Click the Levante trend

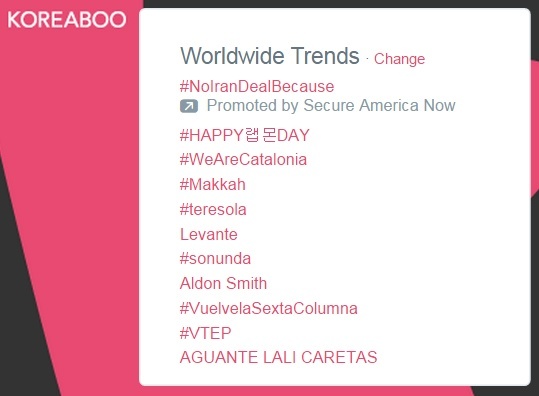point(209,234)
